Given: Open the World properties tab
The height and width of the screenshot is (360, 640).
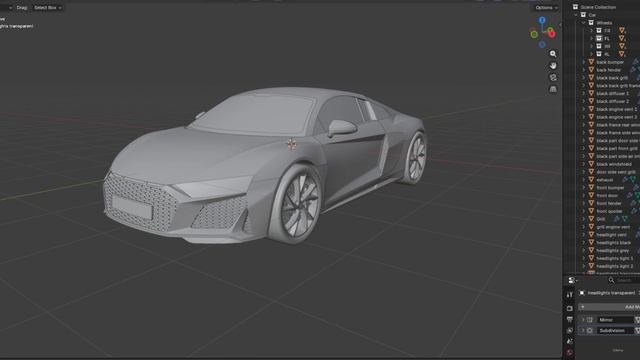Looking at the screenshot, I should [570, 352].
